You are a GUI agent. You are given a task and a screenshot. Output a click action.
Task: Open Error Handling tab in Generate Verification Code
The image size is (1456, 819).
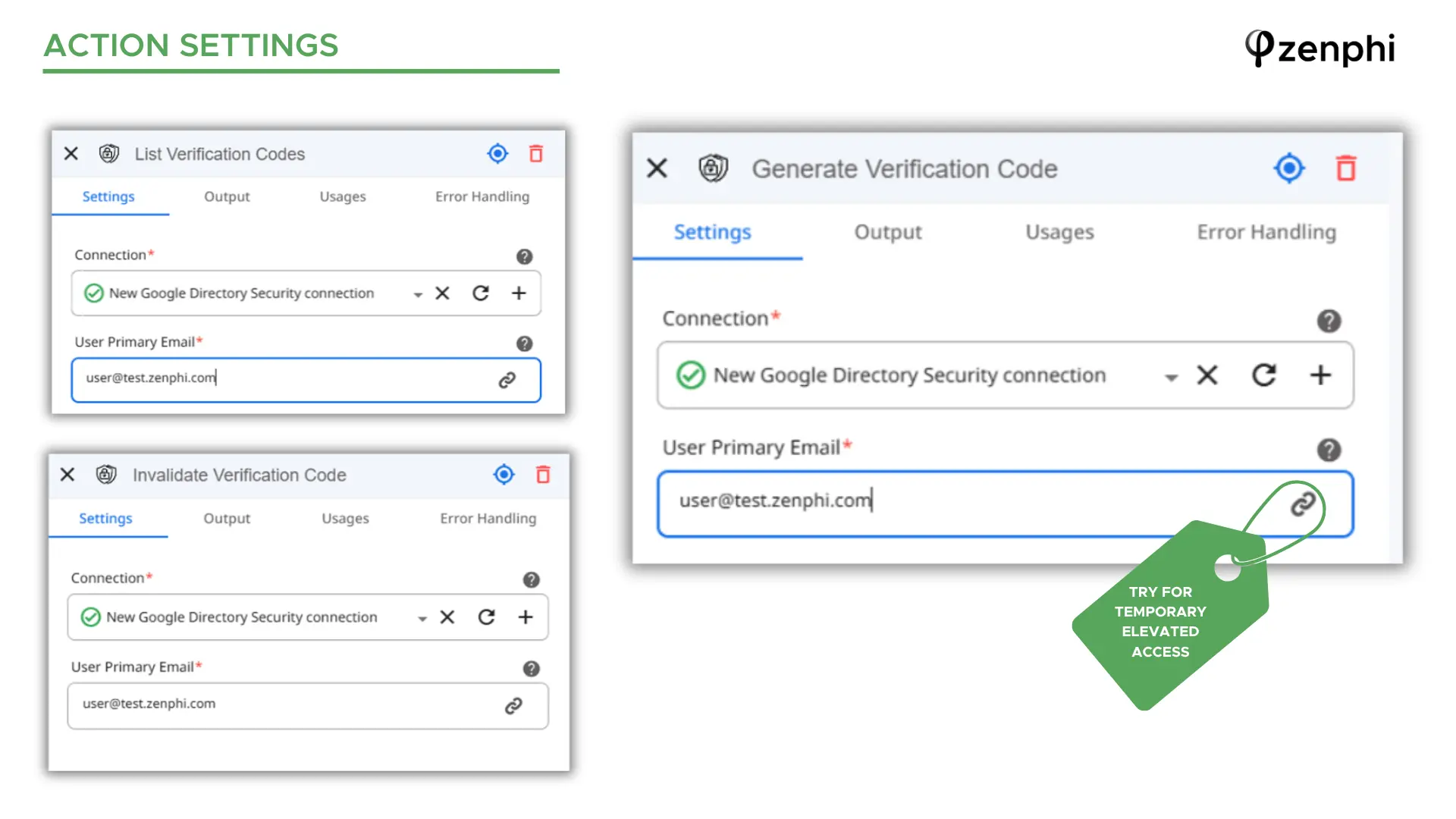point(1267,233)
